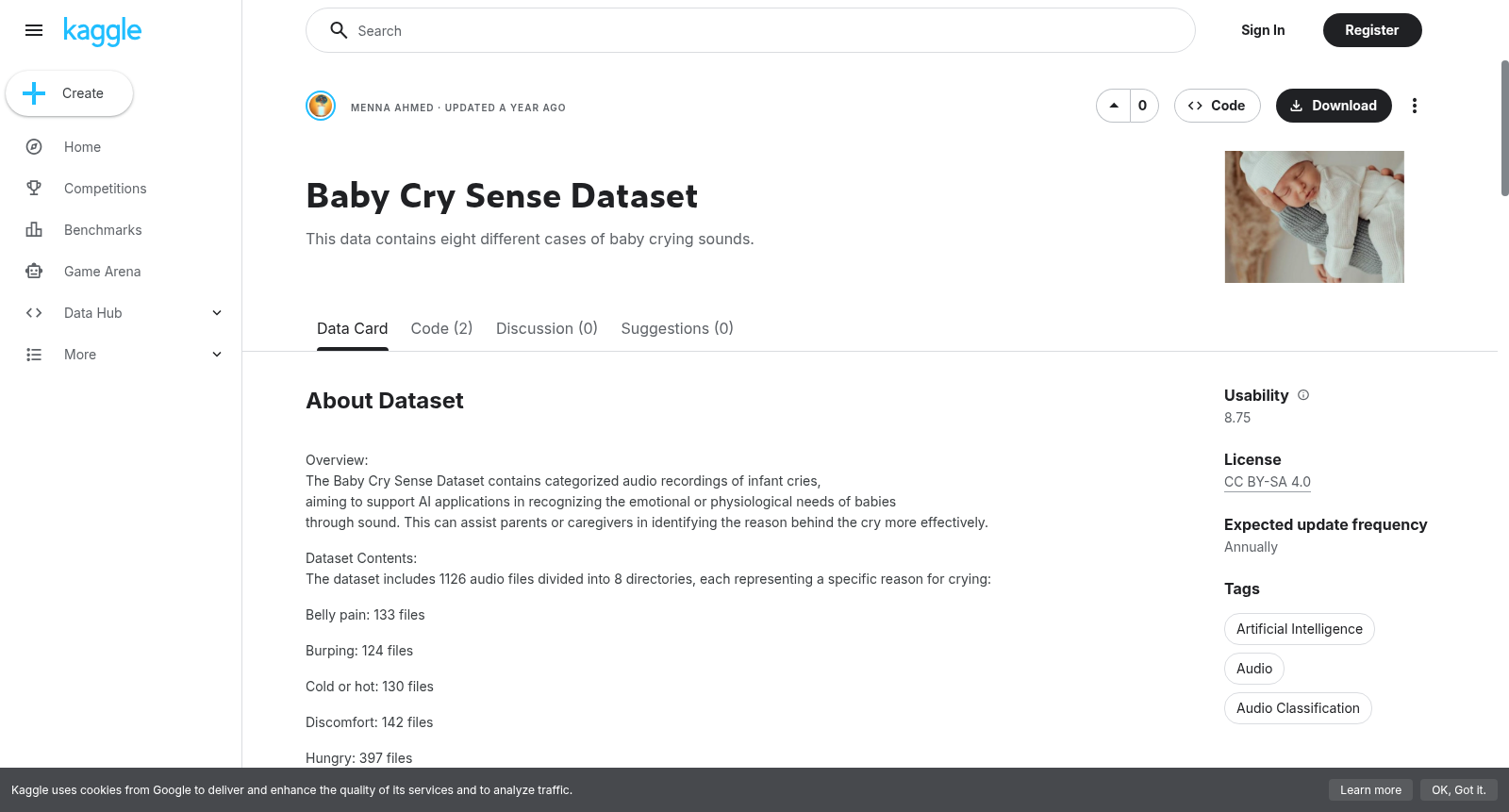1509x812 pixels.
Task: Click the Home compass icon
Action: (34, 147)
